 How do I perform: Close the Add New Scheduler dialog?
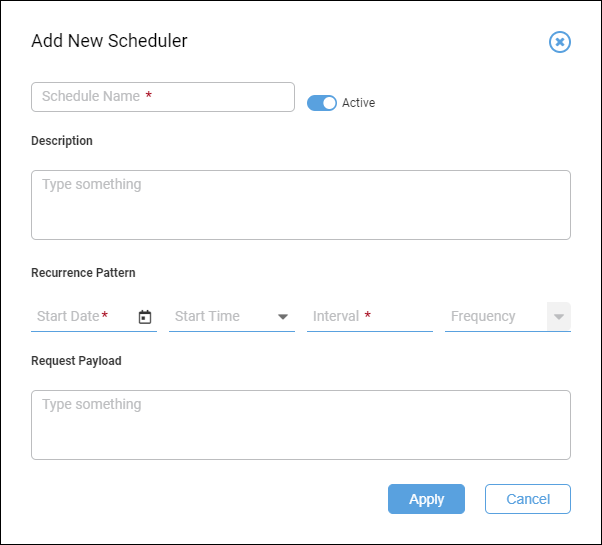(559, 42)
